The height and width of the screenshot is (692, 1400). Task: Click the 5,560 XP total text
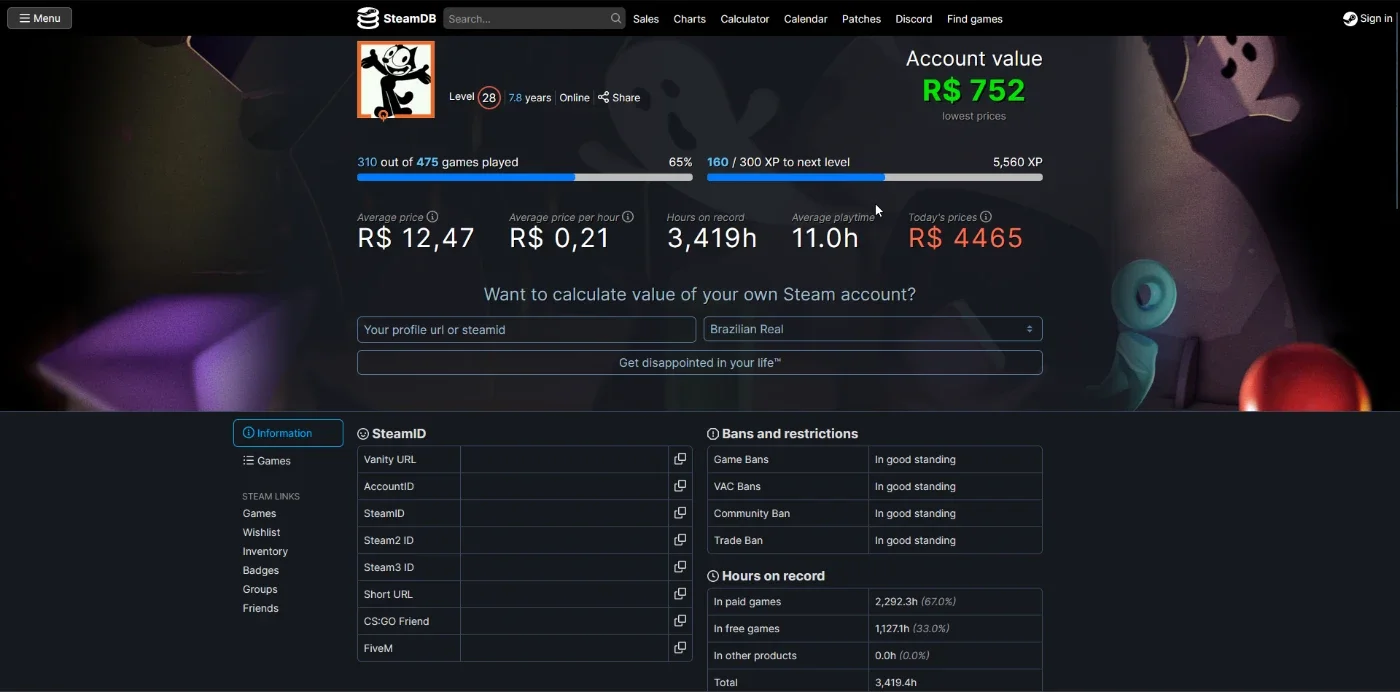[1018, 162]
